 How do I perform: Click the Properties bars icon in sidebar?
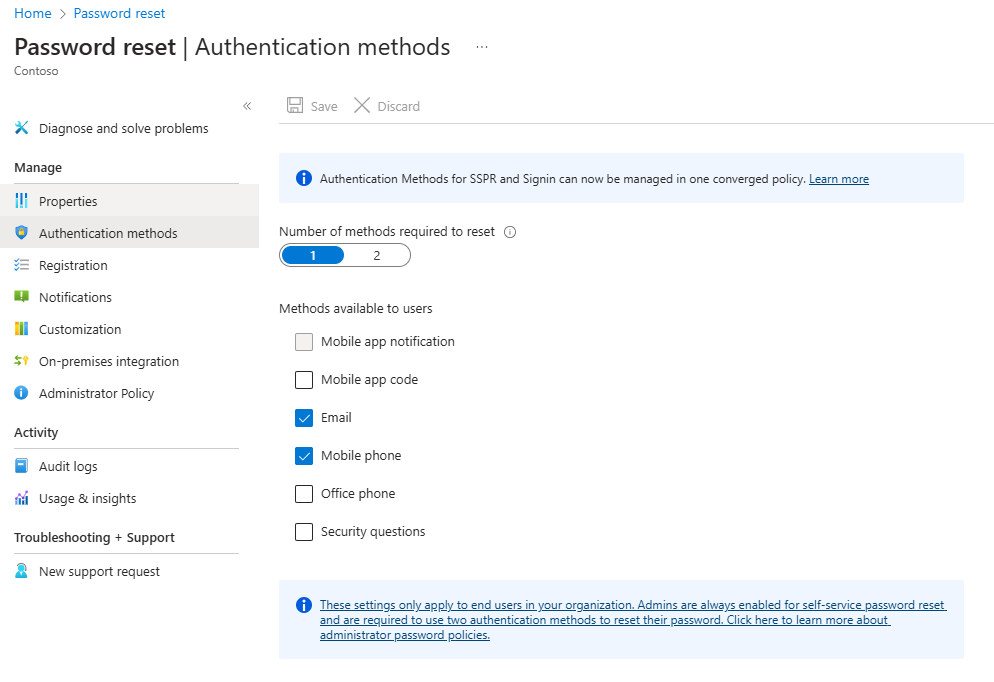(22, 201)
